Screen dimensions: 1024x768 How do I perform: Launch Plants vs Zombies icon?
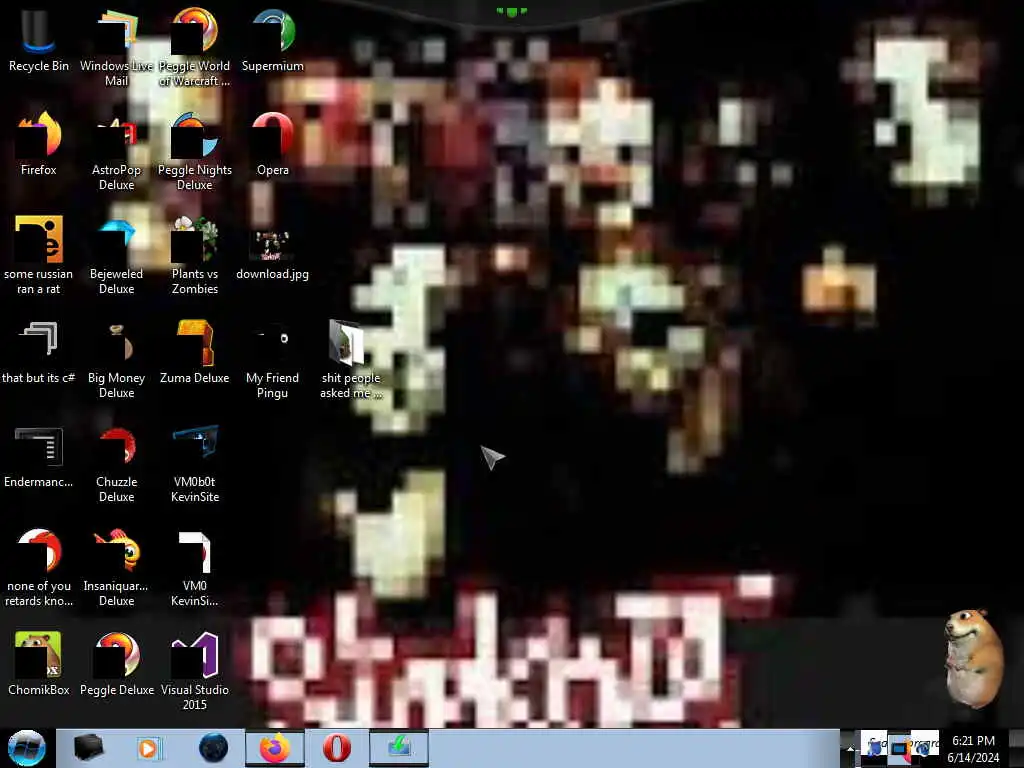(x=195, y=255)
